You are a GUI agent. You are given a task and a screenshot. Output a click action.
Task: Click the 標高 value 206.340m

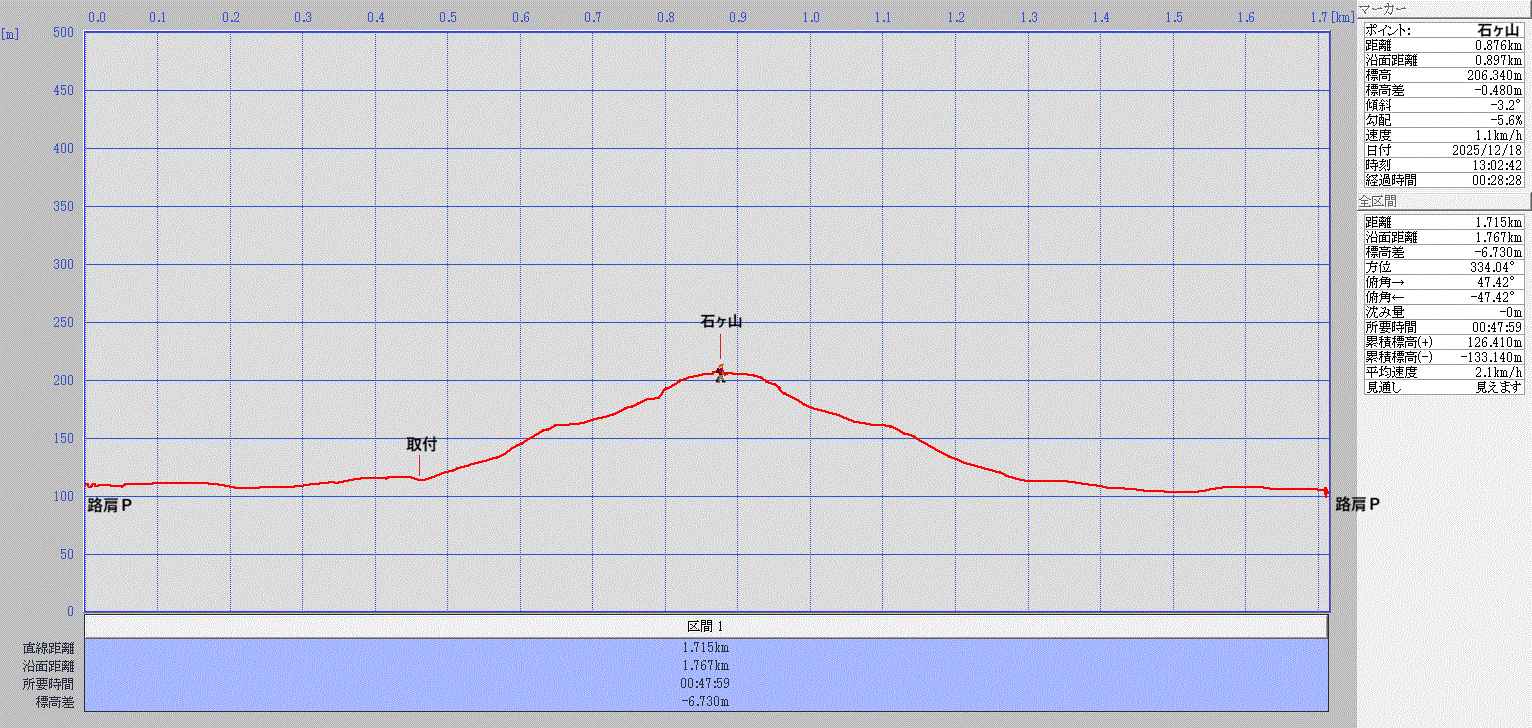[x=1492, y=75]
